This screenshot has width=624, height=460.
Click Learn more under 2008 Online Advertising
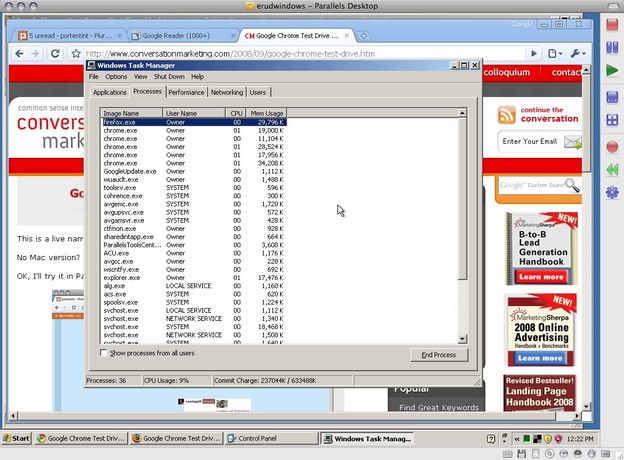pyautogui.click(x=540, y=358)
